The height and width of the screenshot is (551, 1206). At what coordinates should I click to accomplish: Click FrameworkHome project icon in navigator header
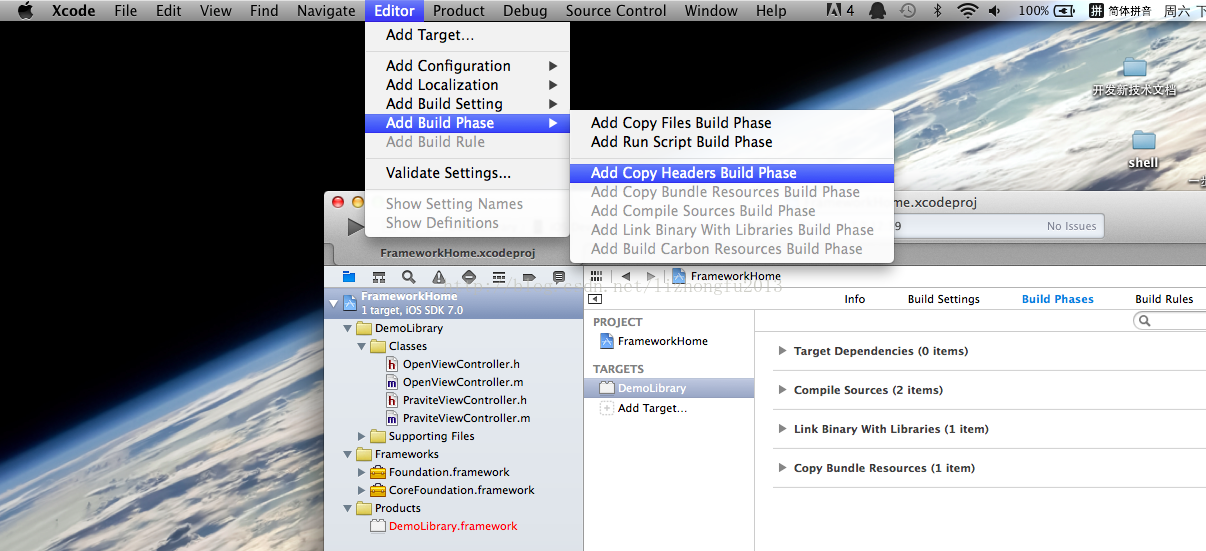coord(349,303)
